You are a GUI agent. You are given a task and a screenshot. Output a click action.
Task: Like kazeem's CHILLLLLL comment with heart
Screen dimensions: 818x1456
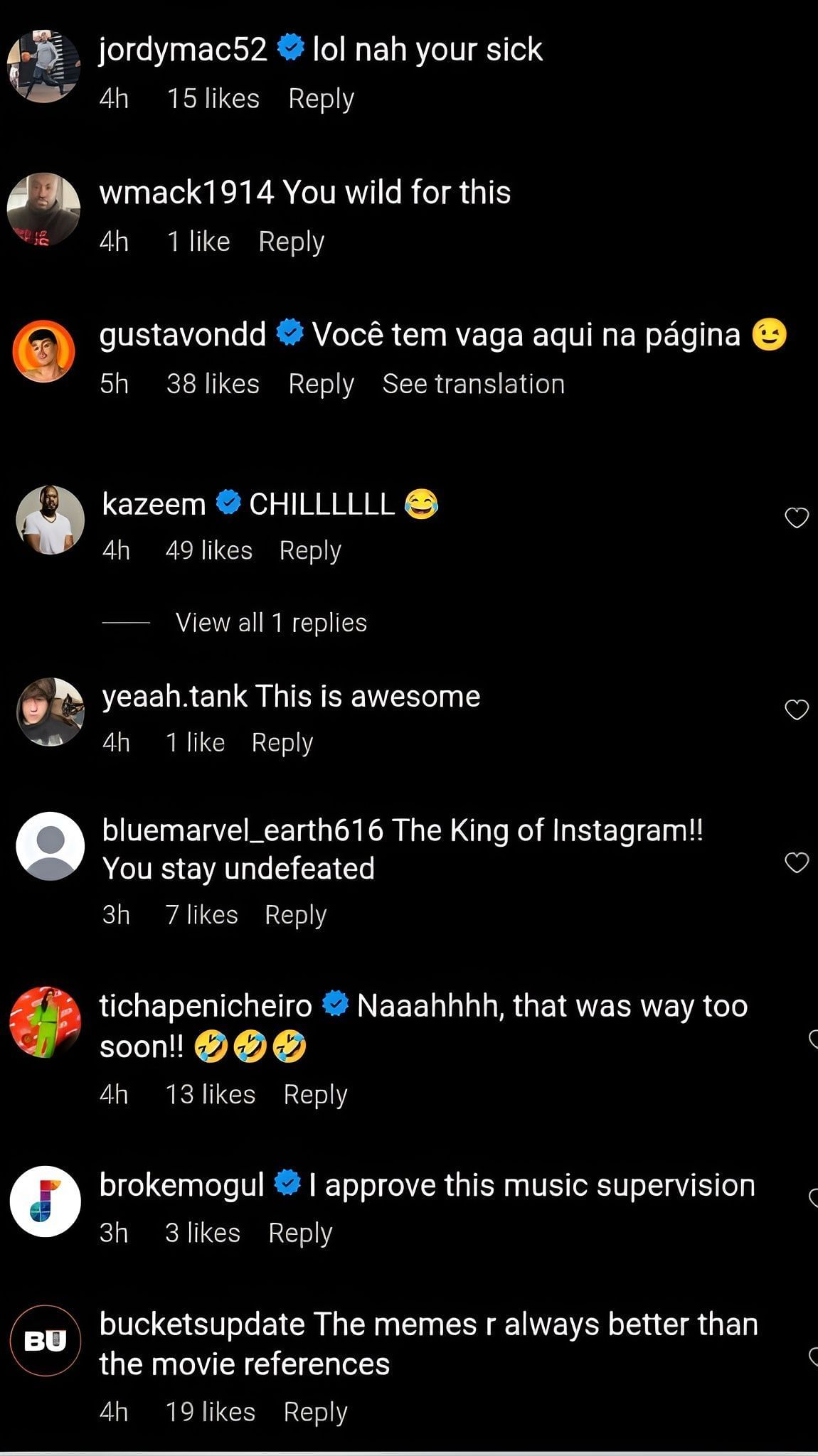pyautogui.click(x=796, y=518)
